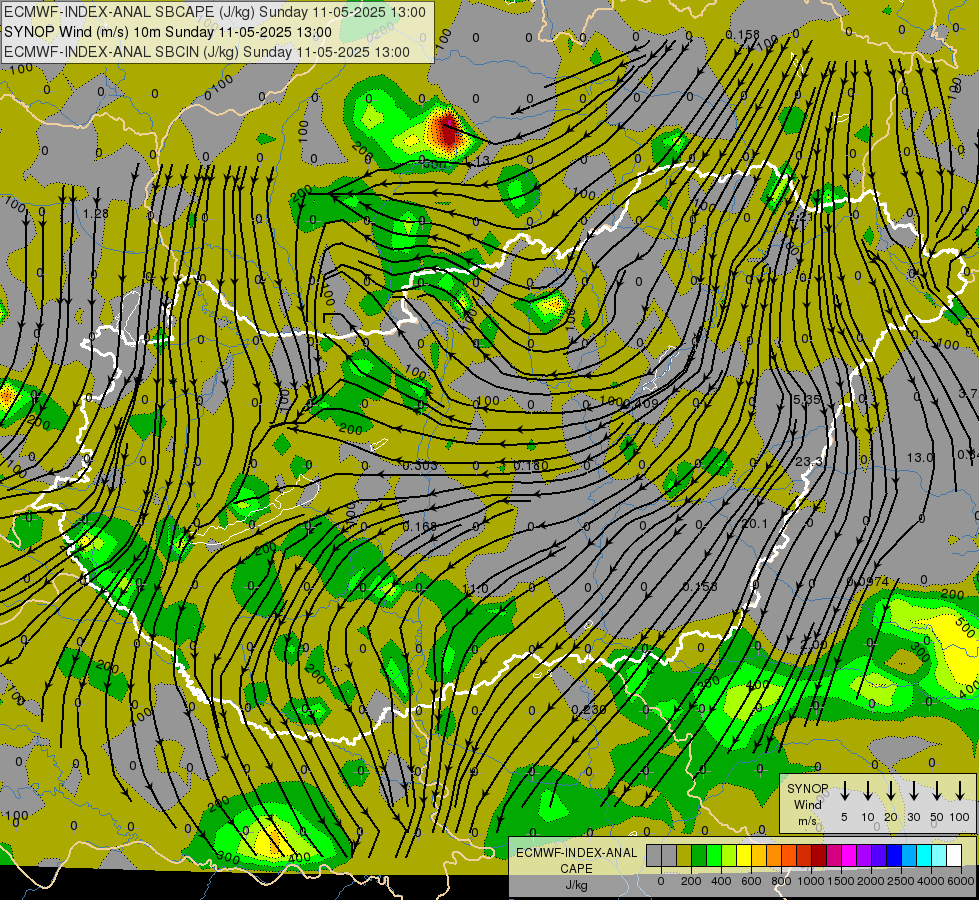Image resolution: width=979 pixels, height=900 pixels.
Task: Click the '4000' tick label on the CAPE scale
Action: pos(931,881)
